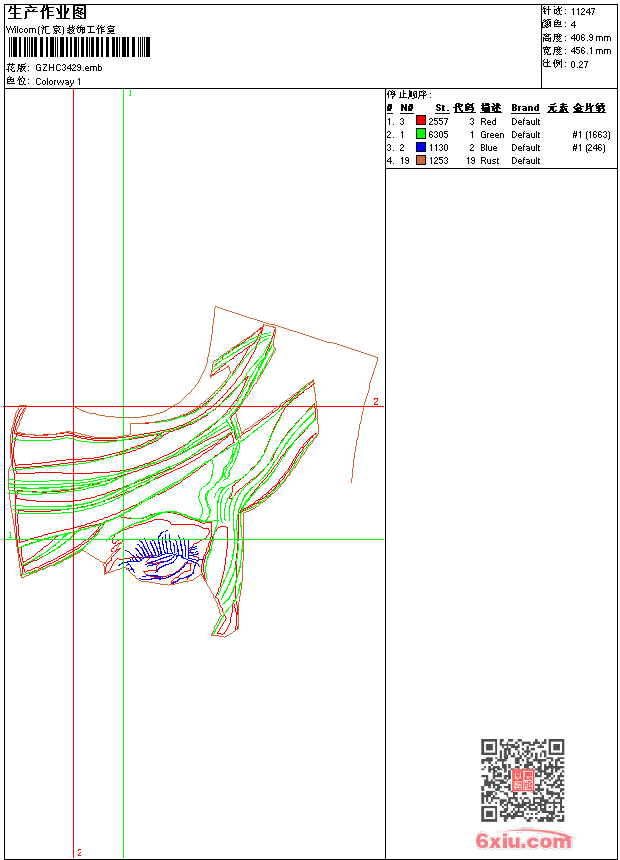Image resolution: width=620 pixels, height=860 pixels.
Task: Click the green marker 1 atop vertical guide
Action: (x=130, y=93)
